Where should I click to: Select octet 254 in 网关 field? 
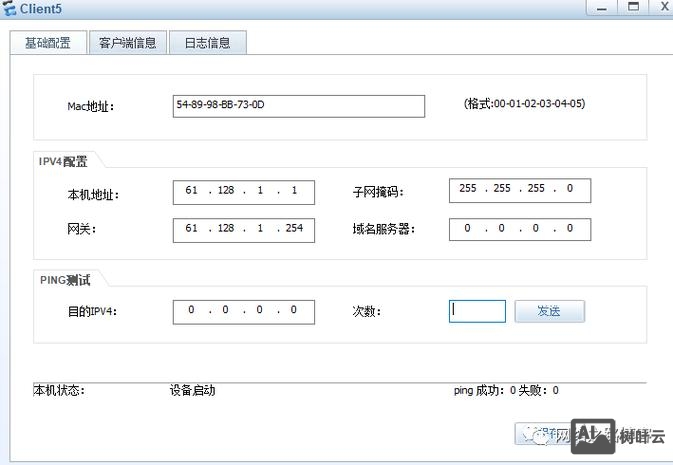tap(293, 229)
